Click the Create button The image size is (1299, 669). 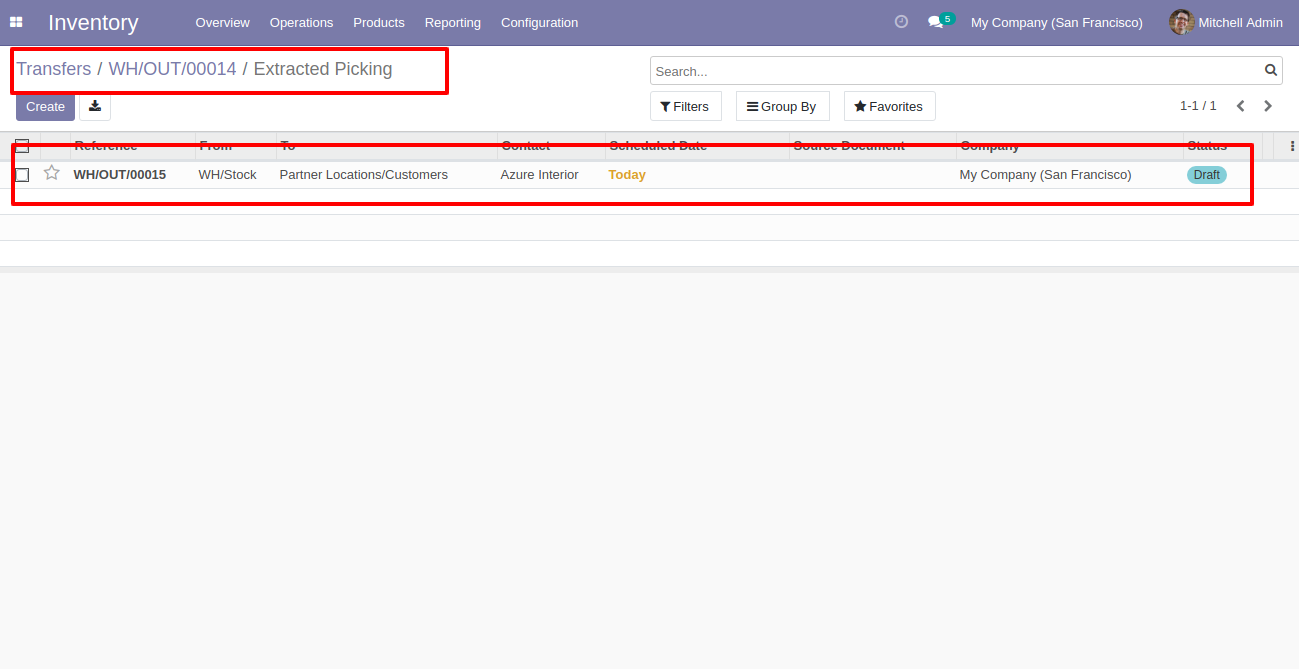[45, 107]
